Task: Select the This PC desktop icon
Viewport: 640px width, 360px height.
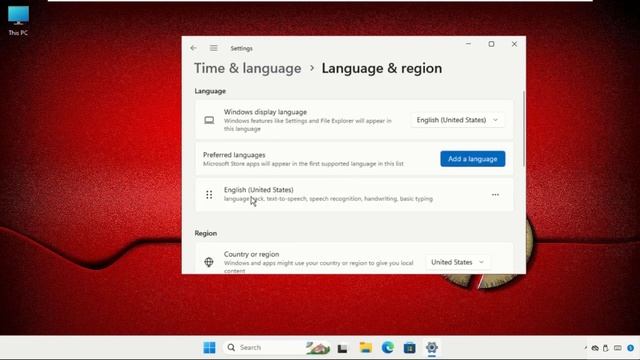Action: point(18,20)
